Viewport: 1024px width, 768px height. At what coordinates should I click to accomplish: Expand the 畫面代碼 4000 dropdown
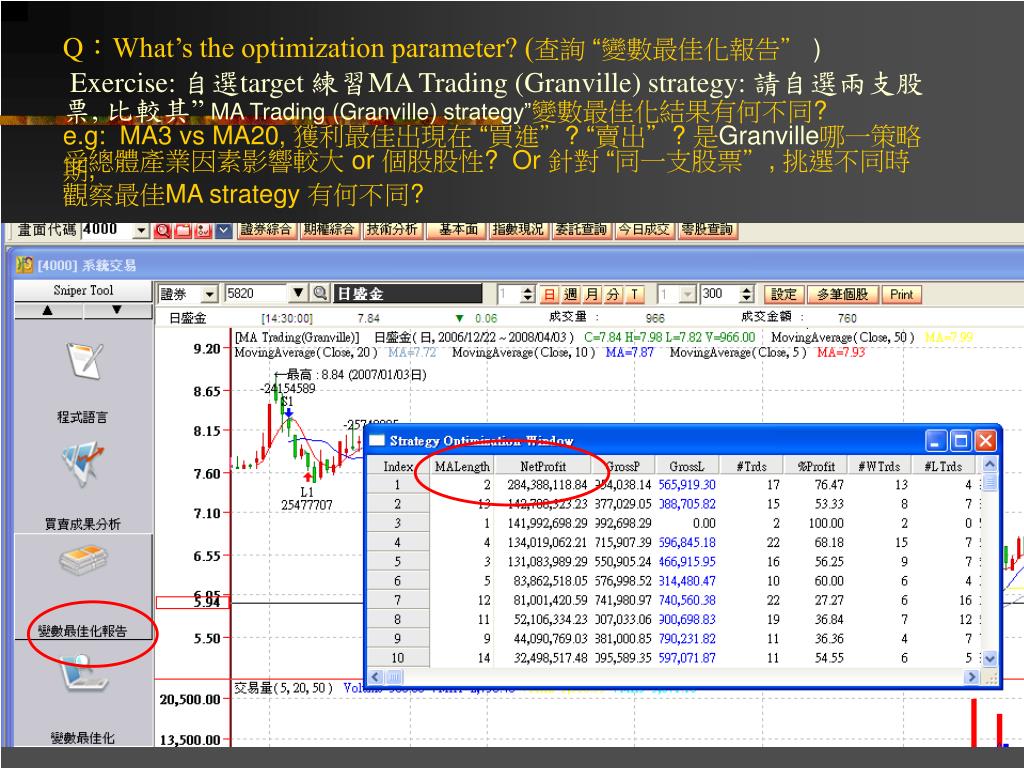point(141,231)
